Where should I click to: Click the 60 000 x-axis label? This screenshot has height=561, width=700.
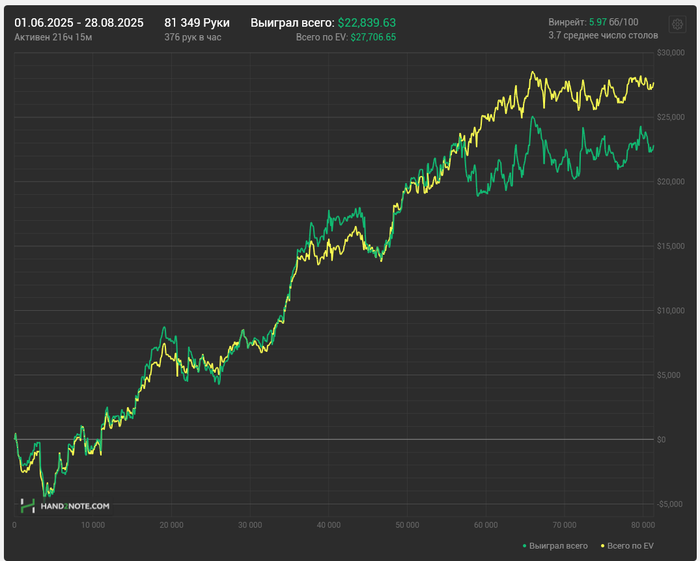486,525
